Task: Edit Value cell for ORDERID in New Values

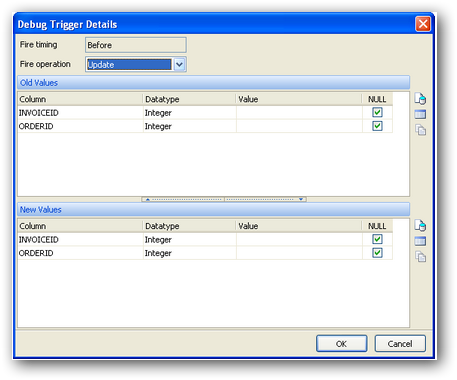Action: coord(299,253)
